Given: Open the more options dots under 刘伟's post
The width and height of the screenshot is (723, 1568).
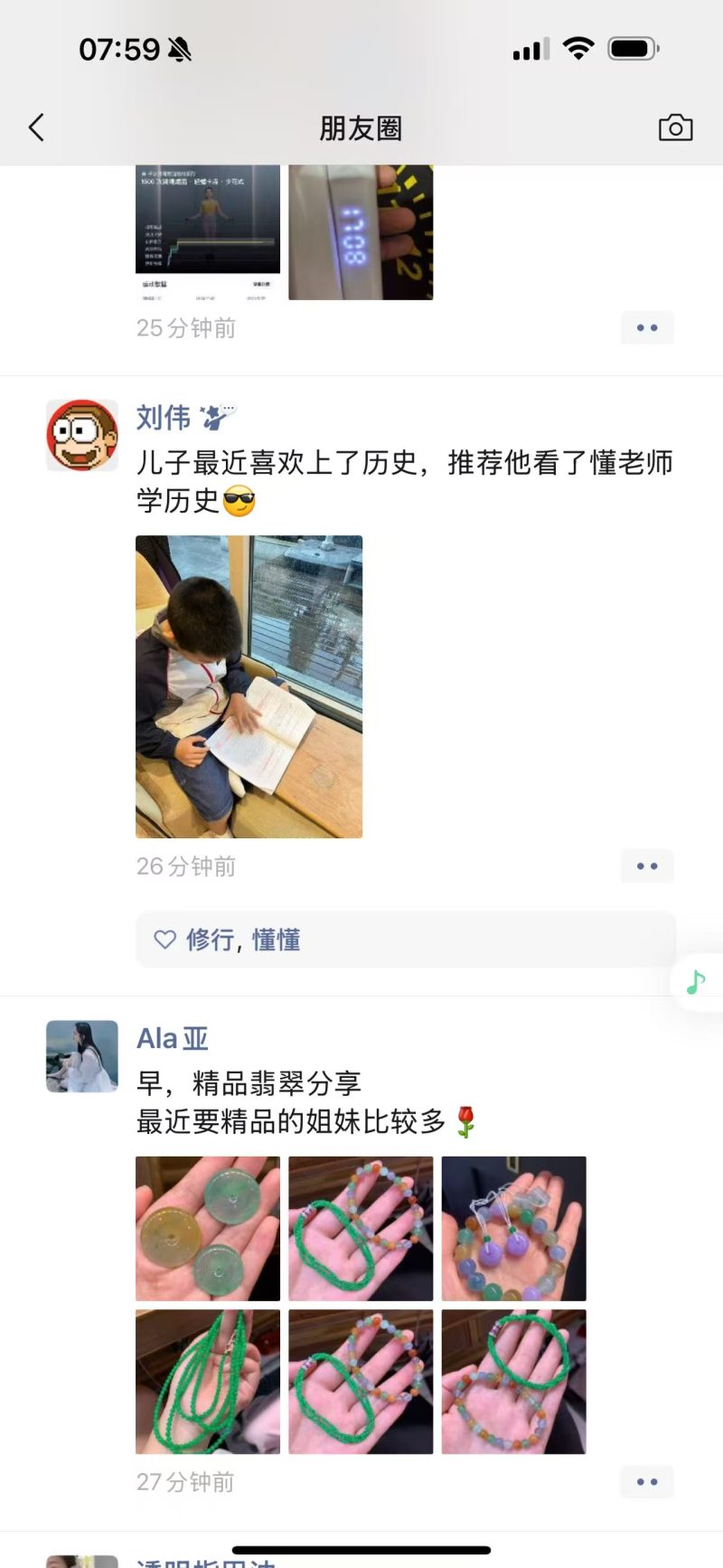Looking at the screenshot, I should [x=647, y=866].
